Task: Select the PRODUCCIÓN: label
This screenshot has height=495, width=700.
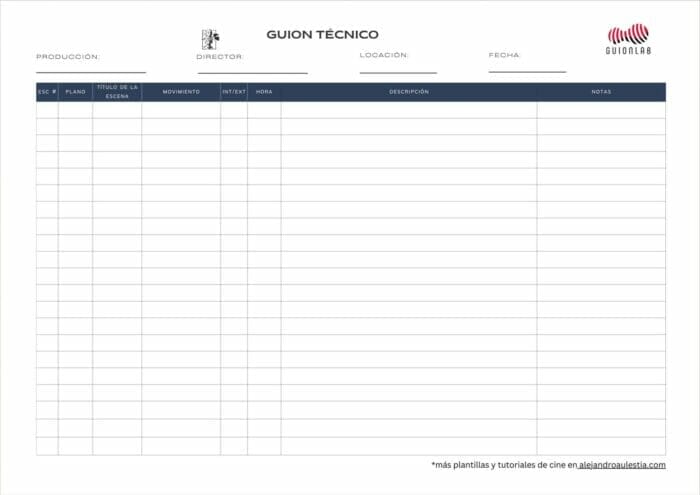Action: click(67, 57)
